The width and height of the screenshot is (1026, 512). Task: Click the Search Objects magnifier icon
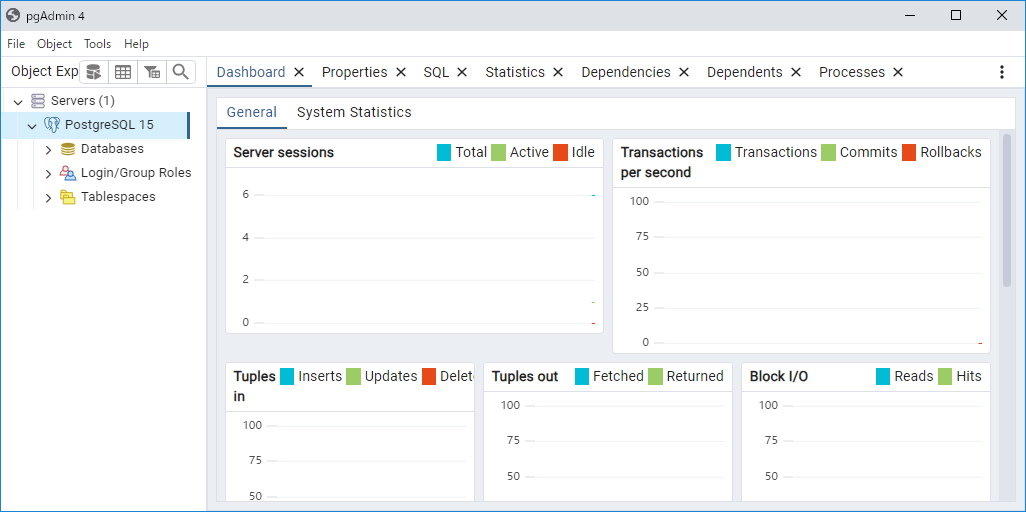[x=180, y=72]
